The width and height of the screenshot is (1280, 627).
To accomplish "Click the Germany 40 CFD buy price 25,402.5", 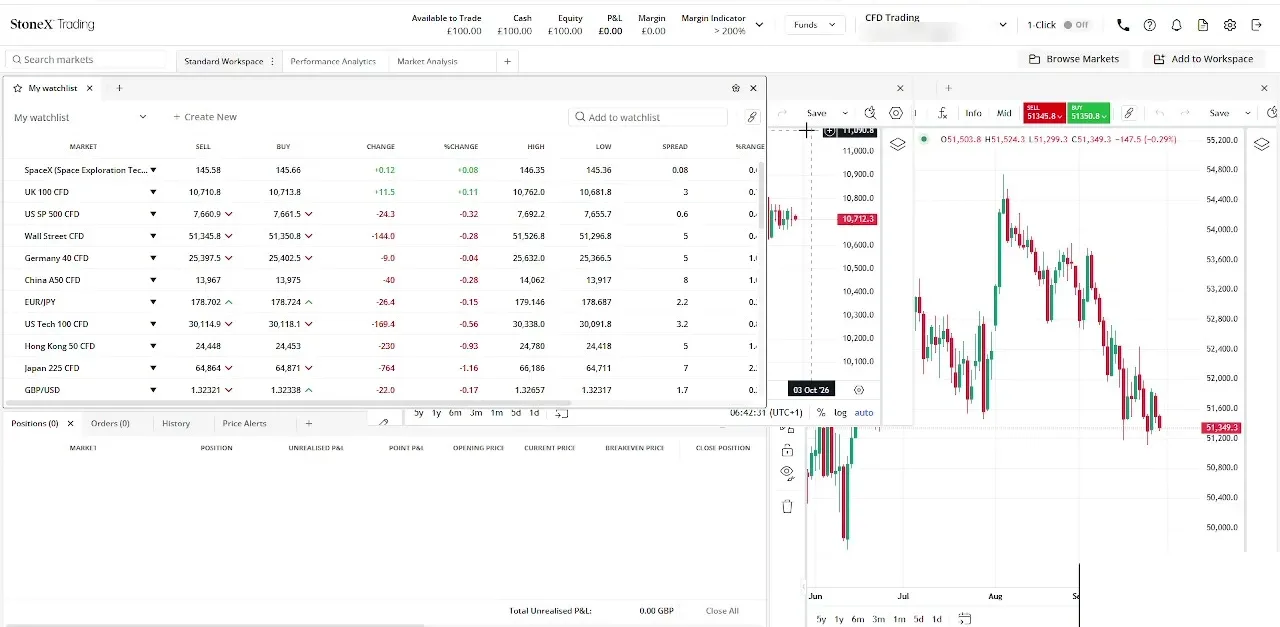I will (x=285, y=258).
